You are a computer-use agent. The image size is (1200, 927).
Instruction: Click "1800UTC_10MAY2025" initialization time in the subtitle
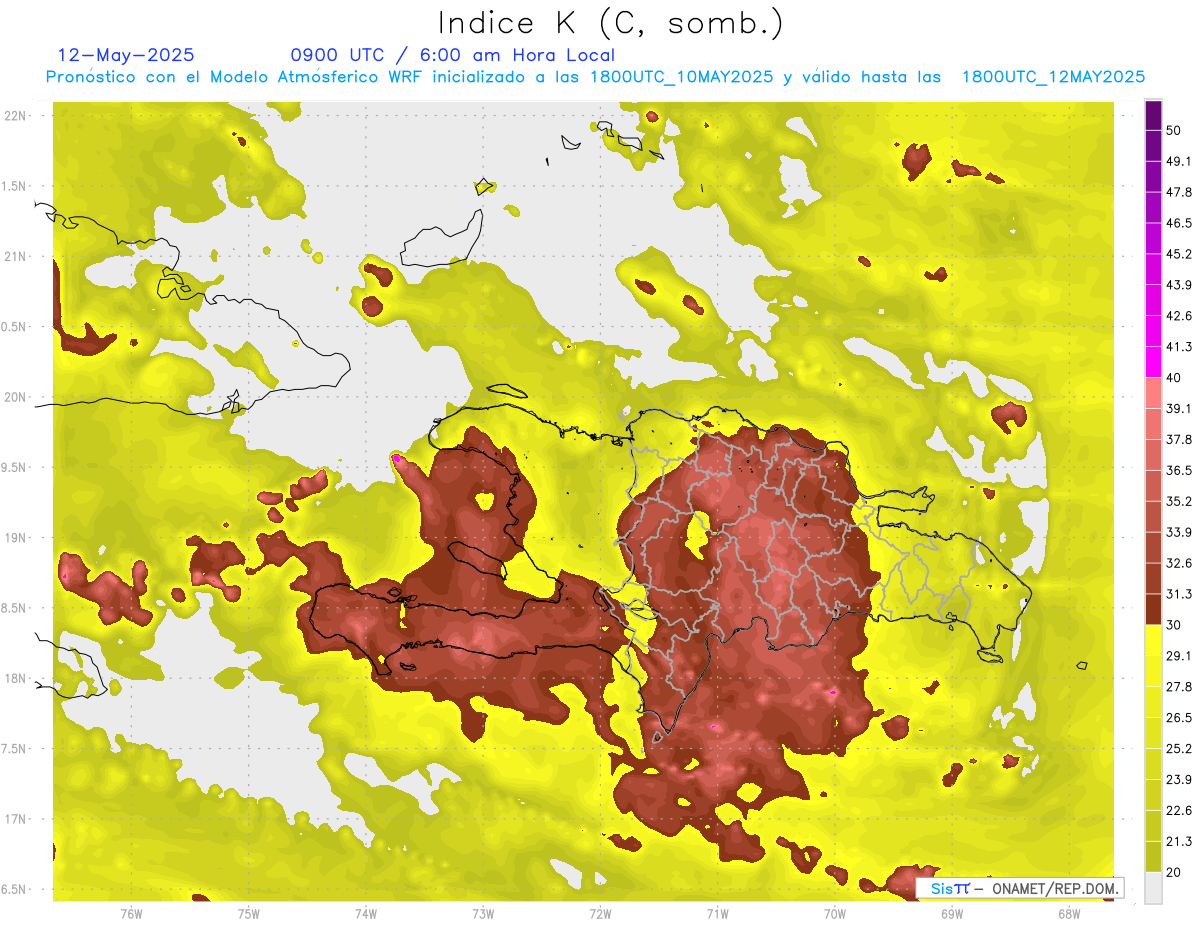pos(681,77)
